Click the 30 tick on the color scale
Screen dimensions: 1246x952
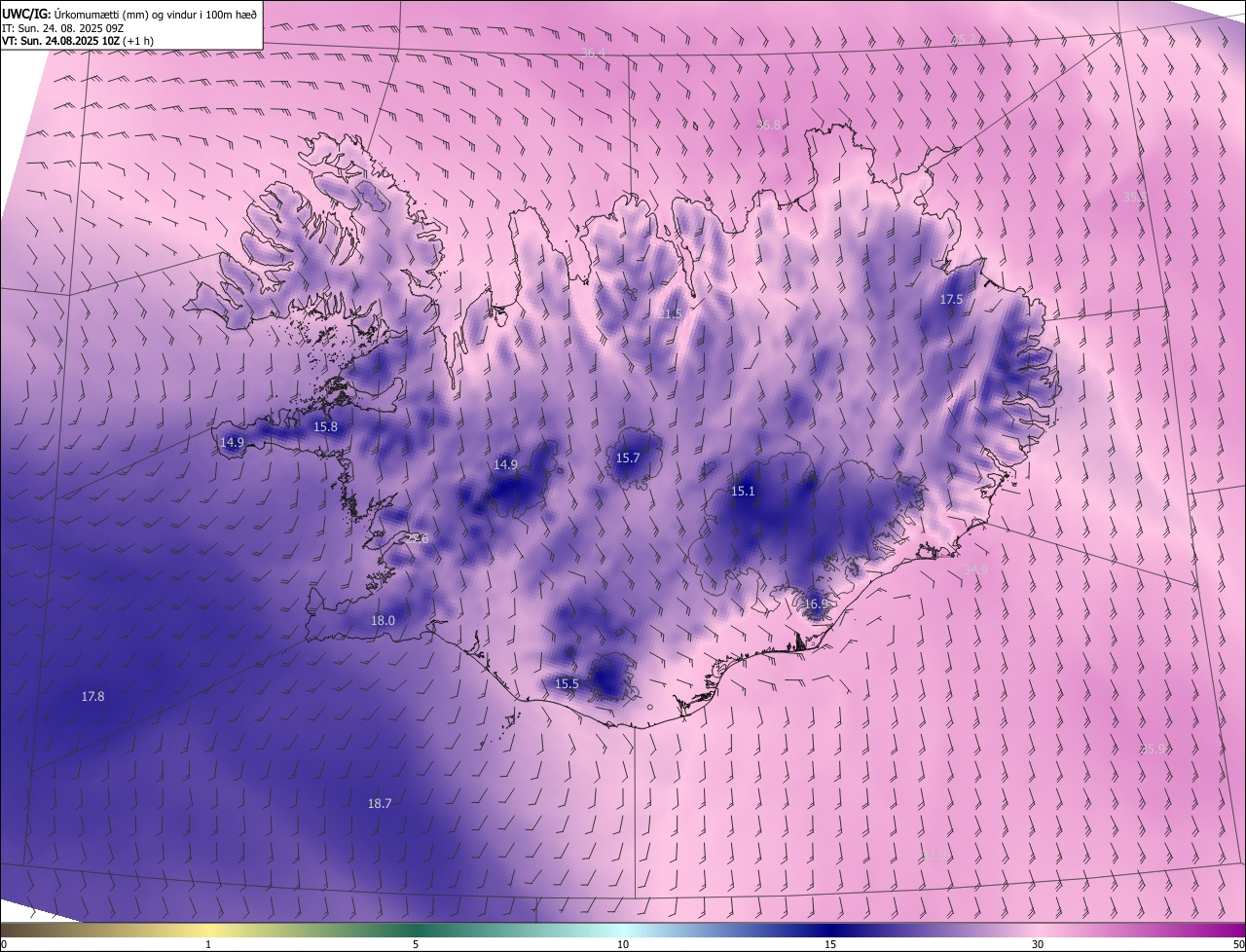point(1038,944)
